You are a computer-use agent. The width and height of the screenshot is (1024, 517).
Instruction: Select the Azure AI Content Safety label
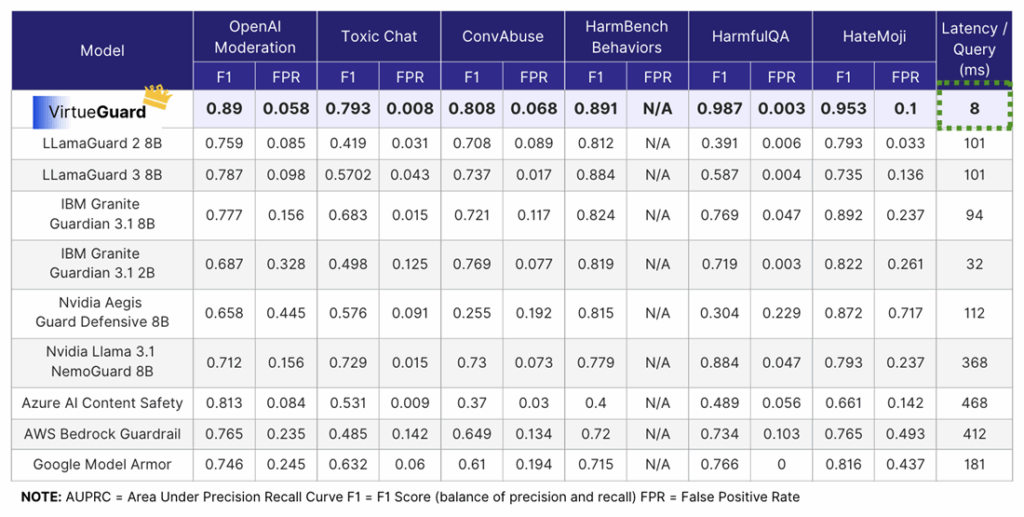[103, 403]
